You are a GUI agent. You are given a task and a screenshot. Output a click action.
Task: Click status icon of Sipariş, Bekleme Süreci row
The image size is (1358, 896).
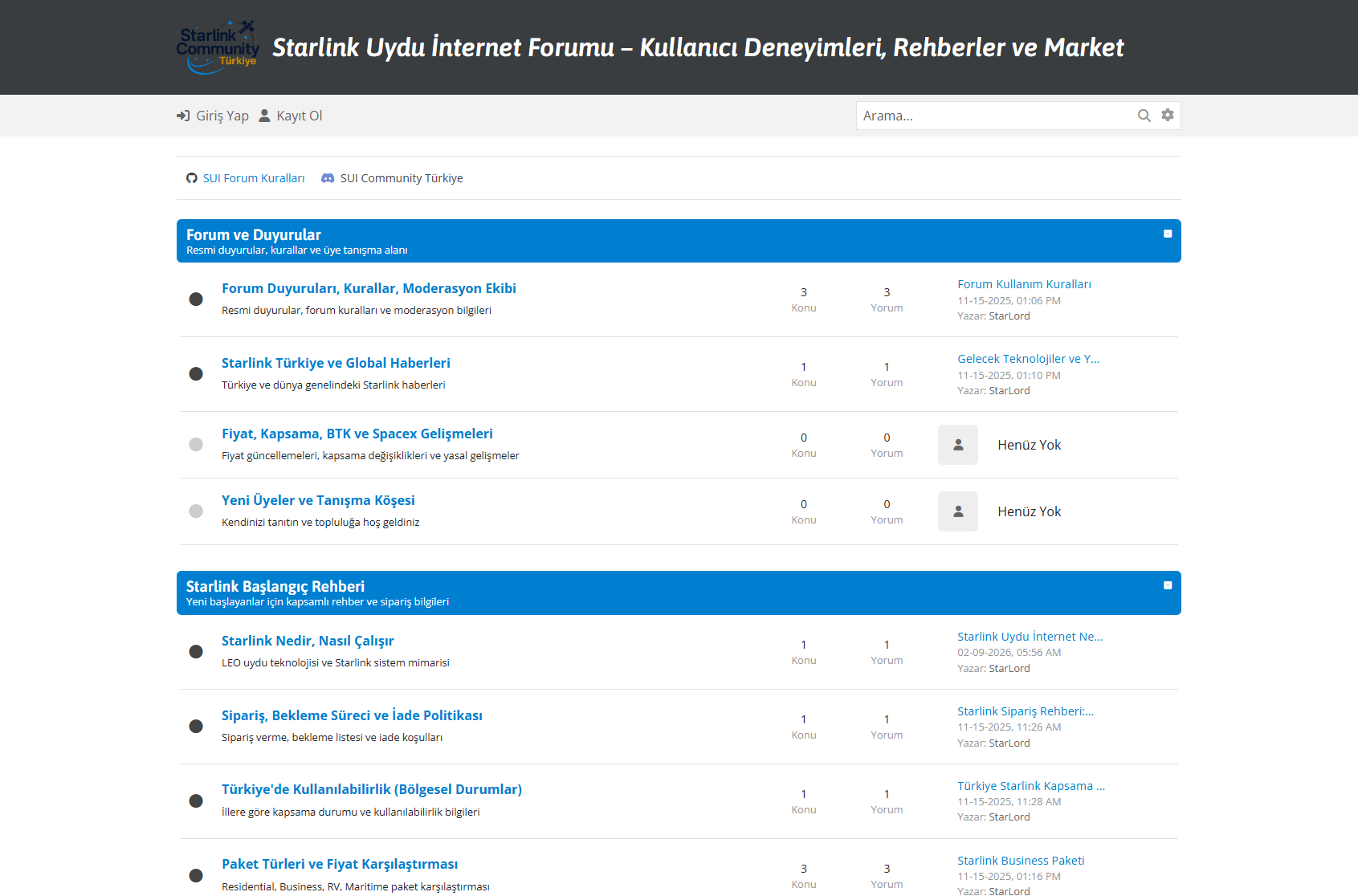196,727
